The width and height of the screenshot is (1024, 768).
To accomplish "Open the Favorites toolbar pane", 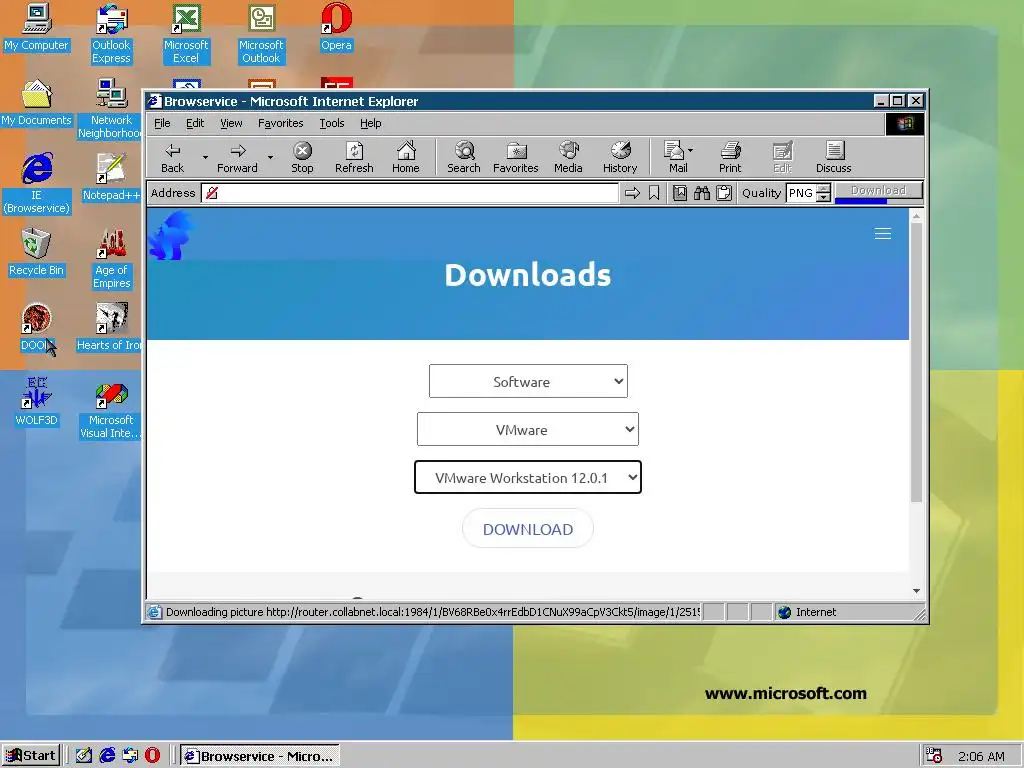I will click(515, 158).
